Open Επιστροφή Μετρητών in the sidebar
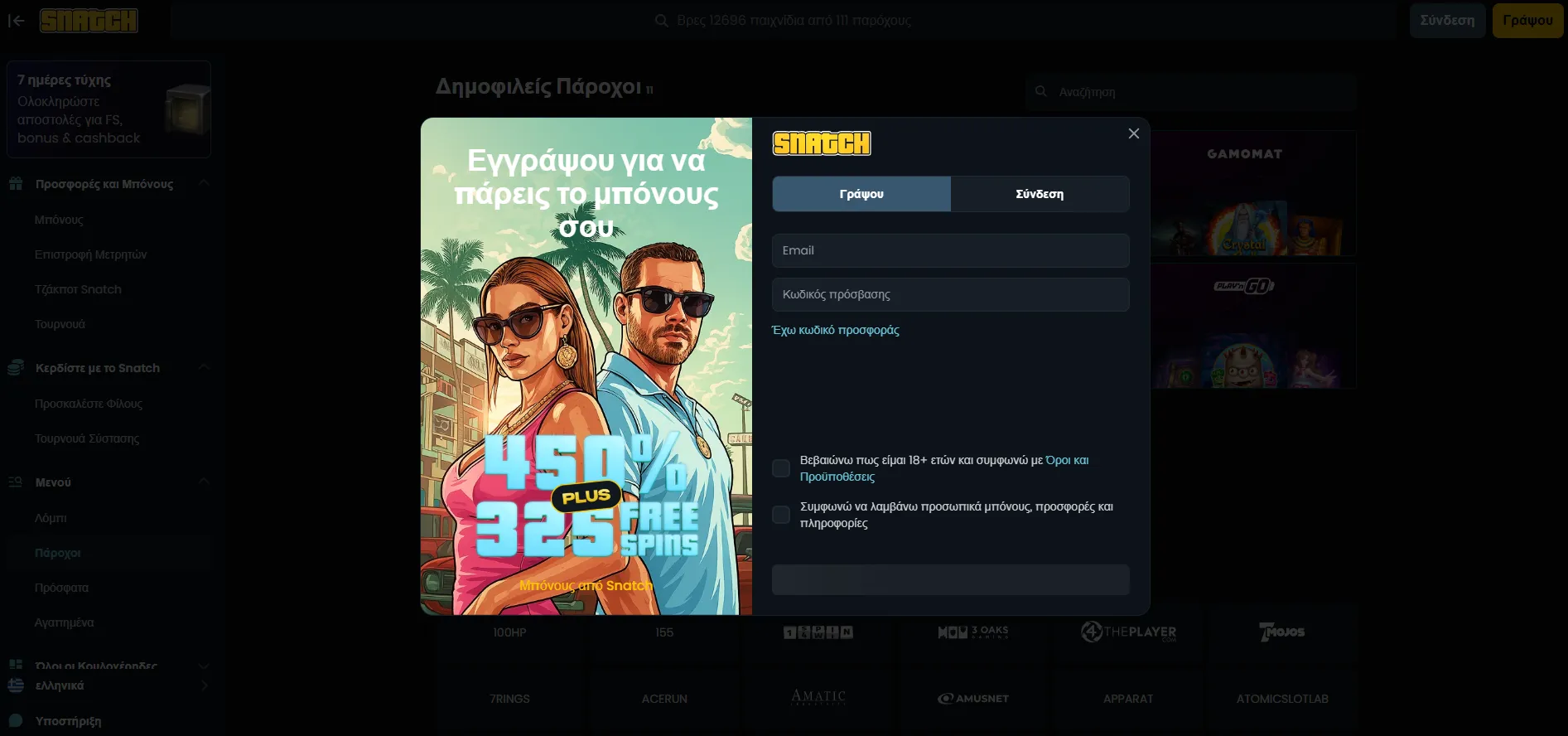 pos(91,254)
